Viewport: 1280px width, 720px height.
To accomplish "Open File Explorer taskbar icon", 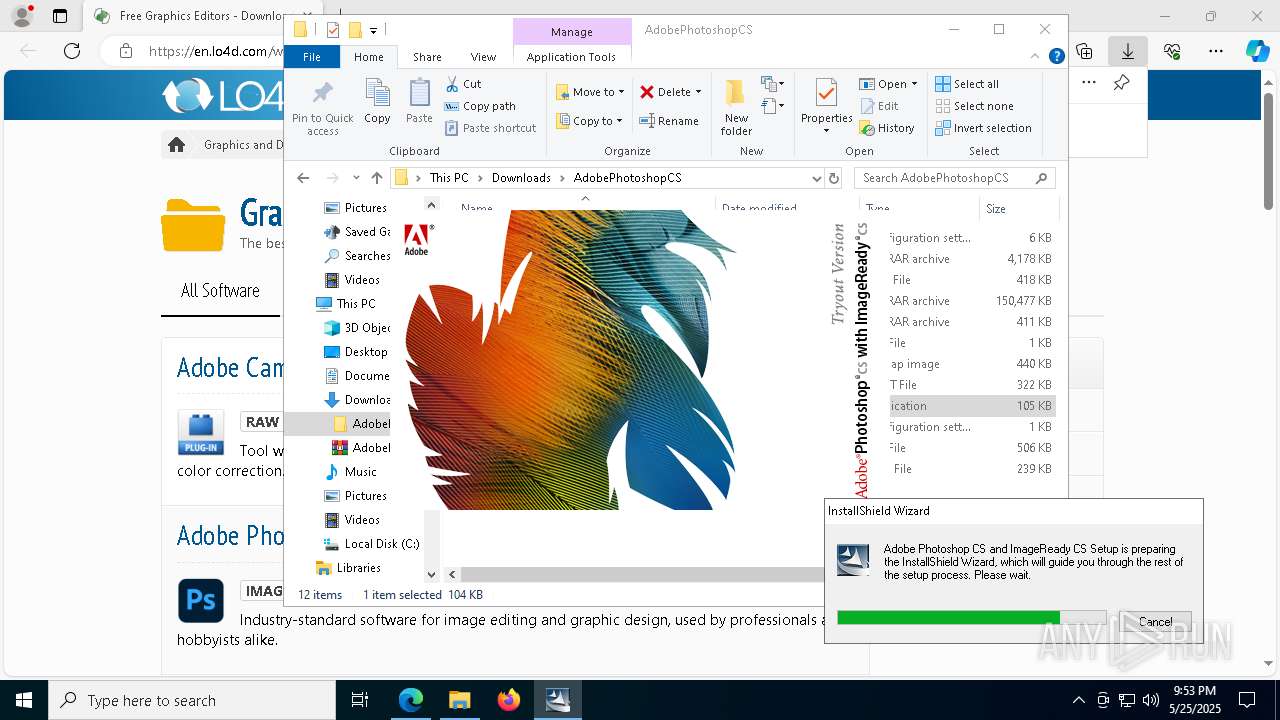I will pos(459,700).
